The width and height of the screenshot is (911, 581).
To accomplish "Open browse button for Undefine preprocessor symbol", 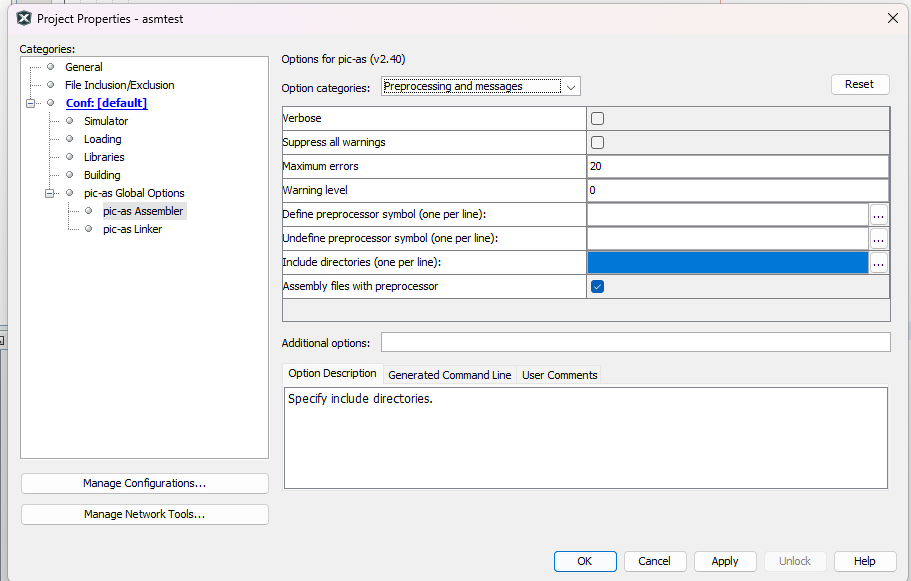I will click(x=879, y=239).
